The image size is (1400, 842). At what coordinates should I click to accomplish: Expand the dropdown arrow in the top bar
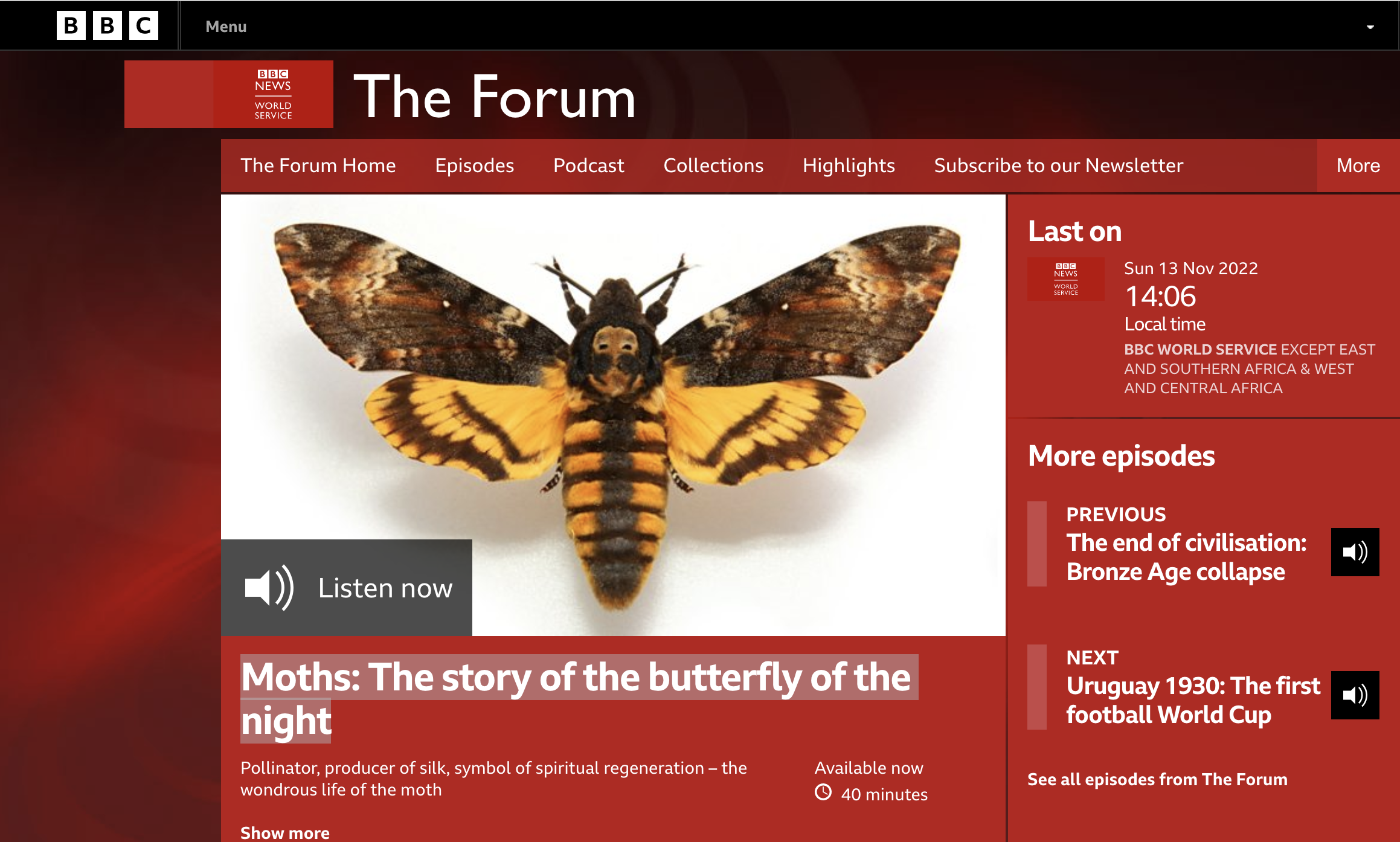(1370, 27)
